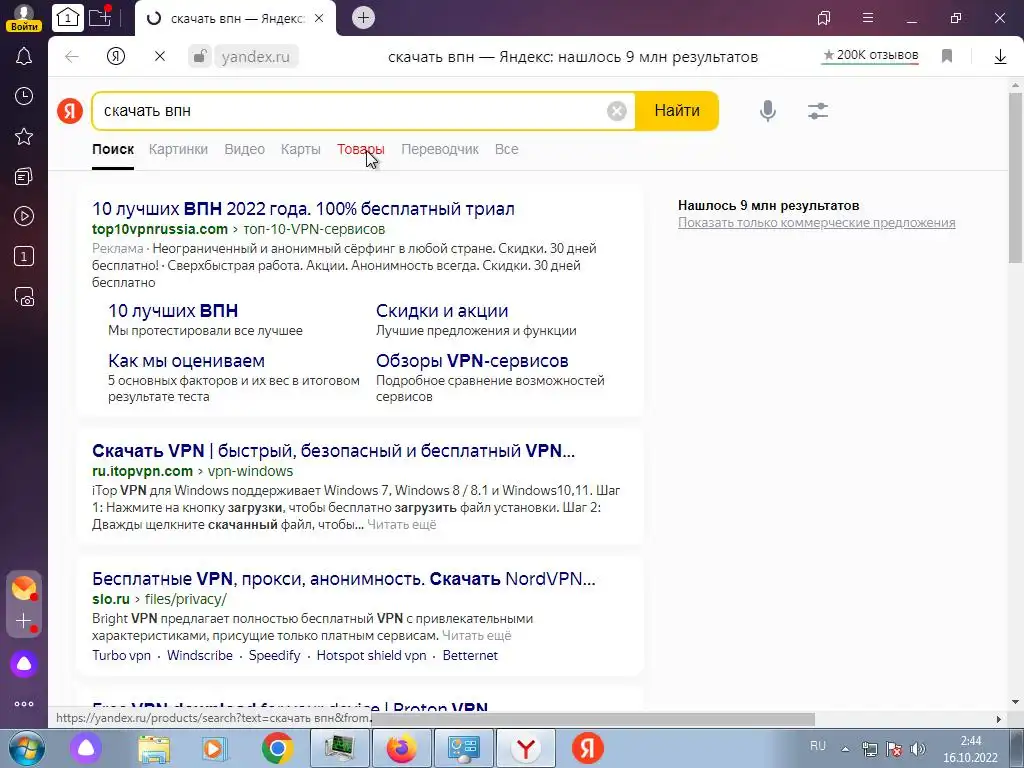Expand Читать ещё in slo.ru snippet

477,635
